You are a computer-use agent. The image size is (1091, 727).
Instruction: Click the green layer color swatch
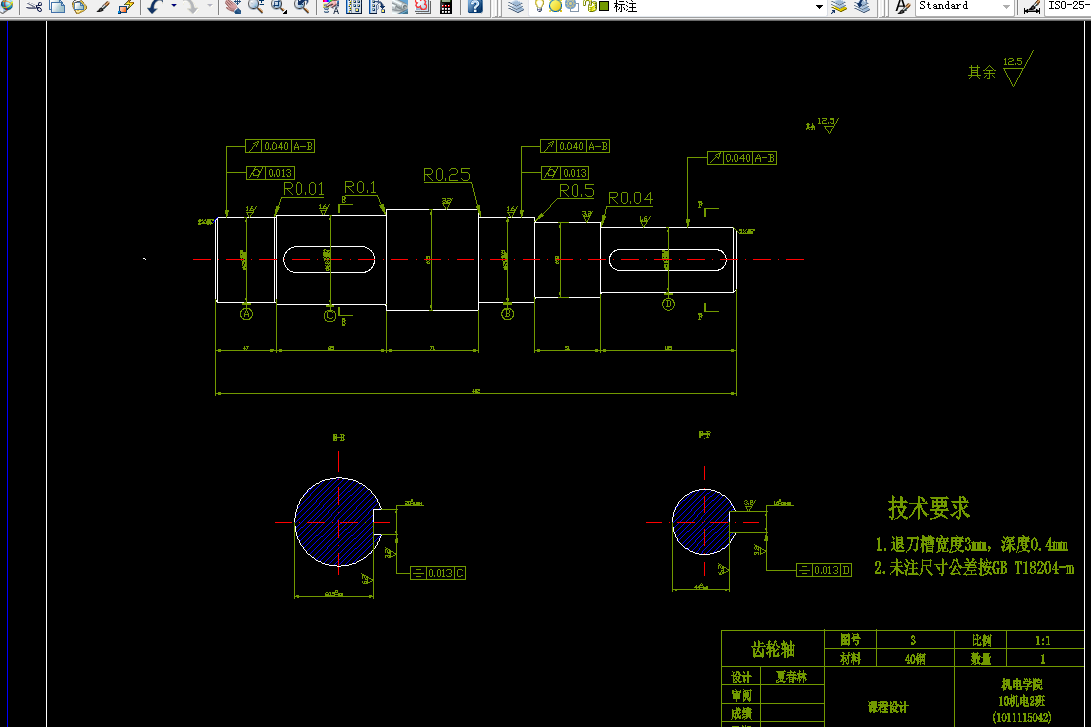coord(604,6)
